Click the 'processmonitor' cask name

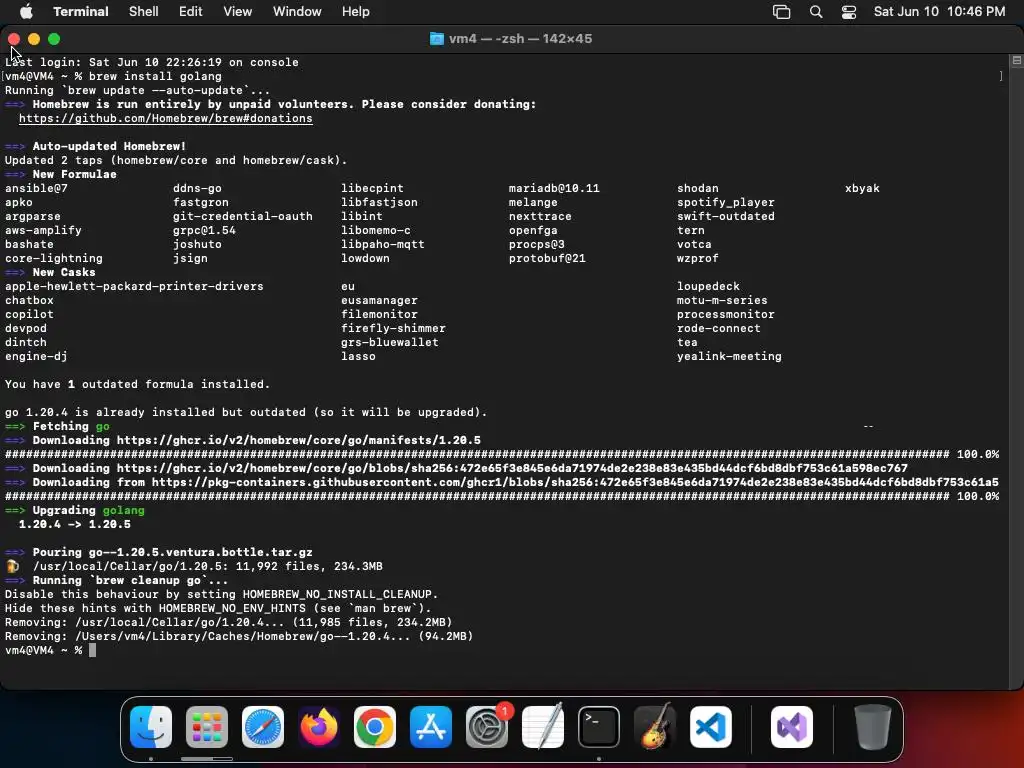pos(726,314)
